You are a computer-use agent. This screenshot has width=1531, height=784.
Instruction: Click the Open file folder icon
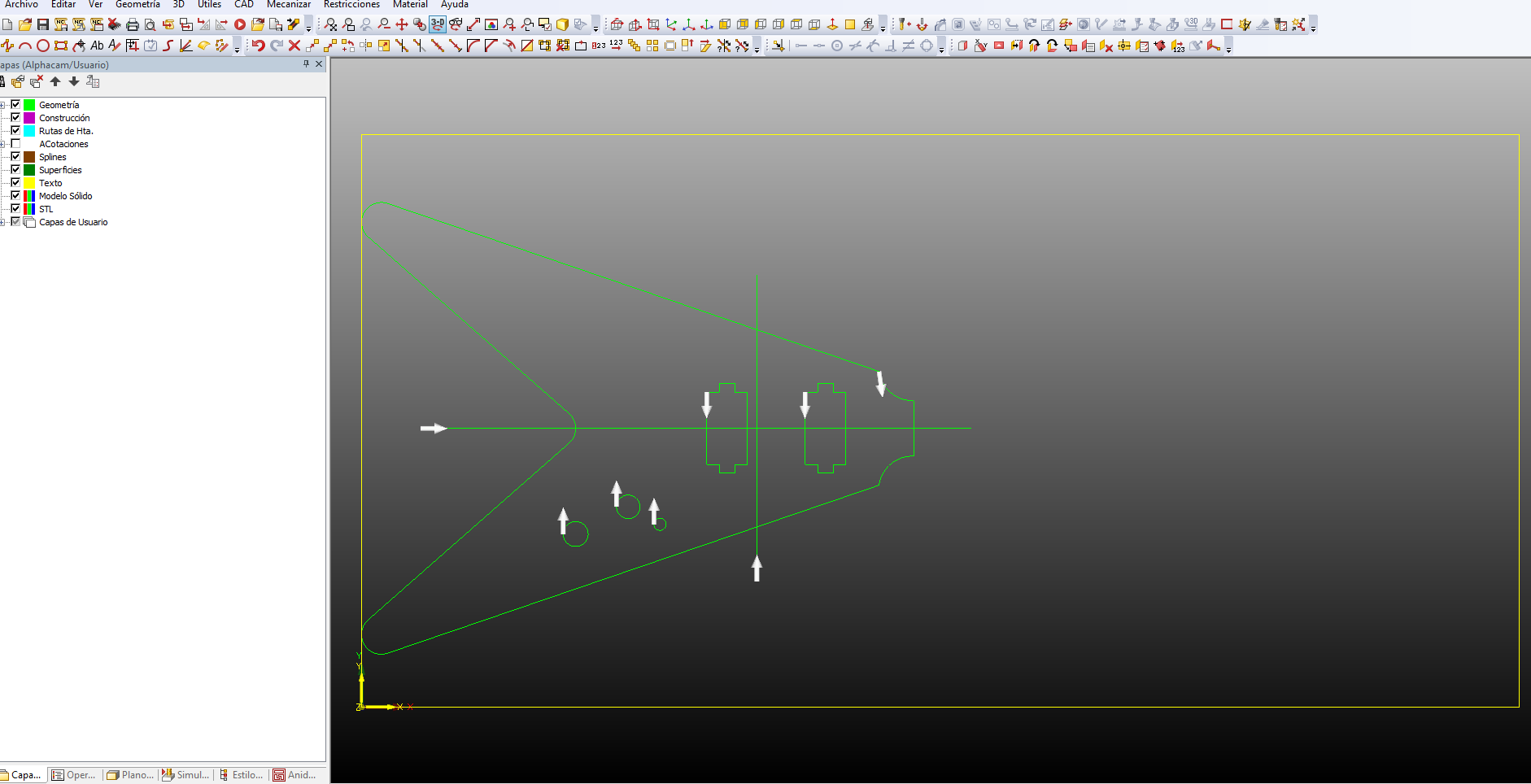click(25, 24)
